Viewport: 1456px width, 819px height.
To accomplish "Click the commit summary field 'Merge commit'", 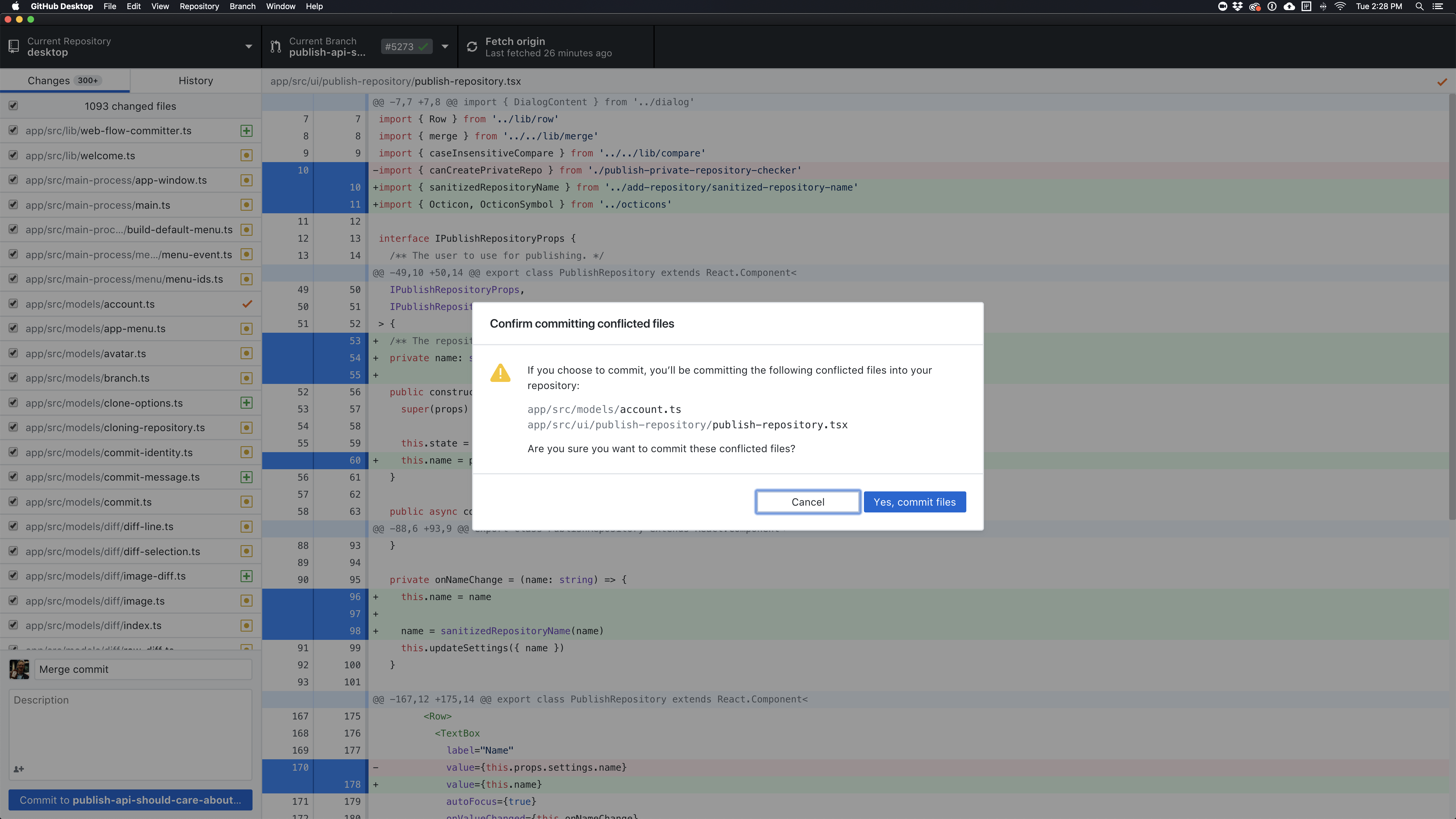I will (x=142, y=669).
